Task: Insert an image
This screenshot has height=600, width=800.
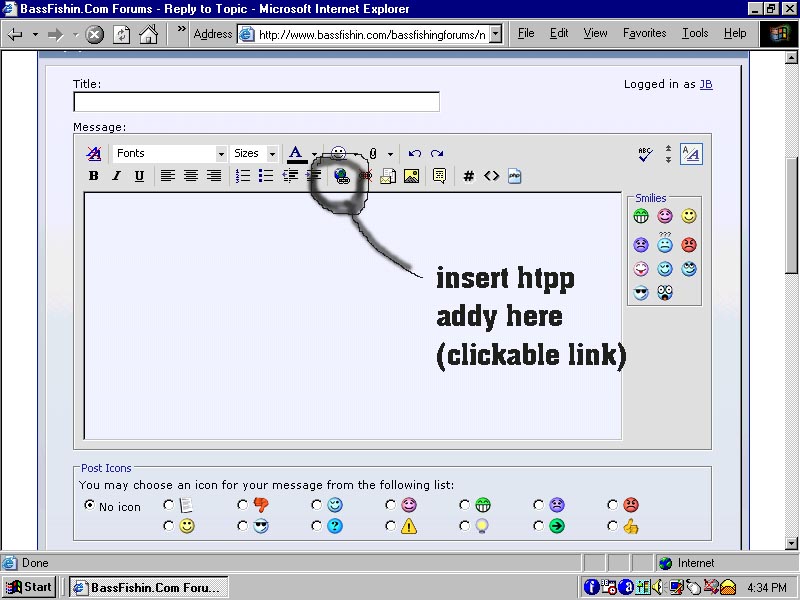Action: (411, 176)
